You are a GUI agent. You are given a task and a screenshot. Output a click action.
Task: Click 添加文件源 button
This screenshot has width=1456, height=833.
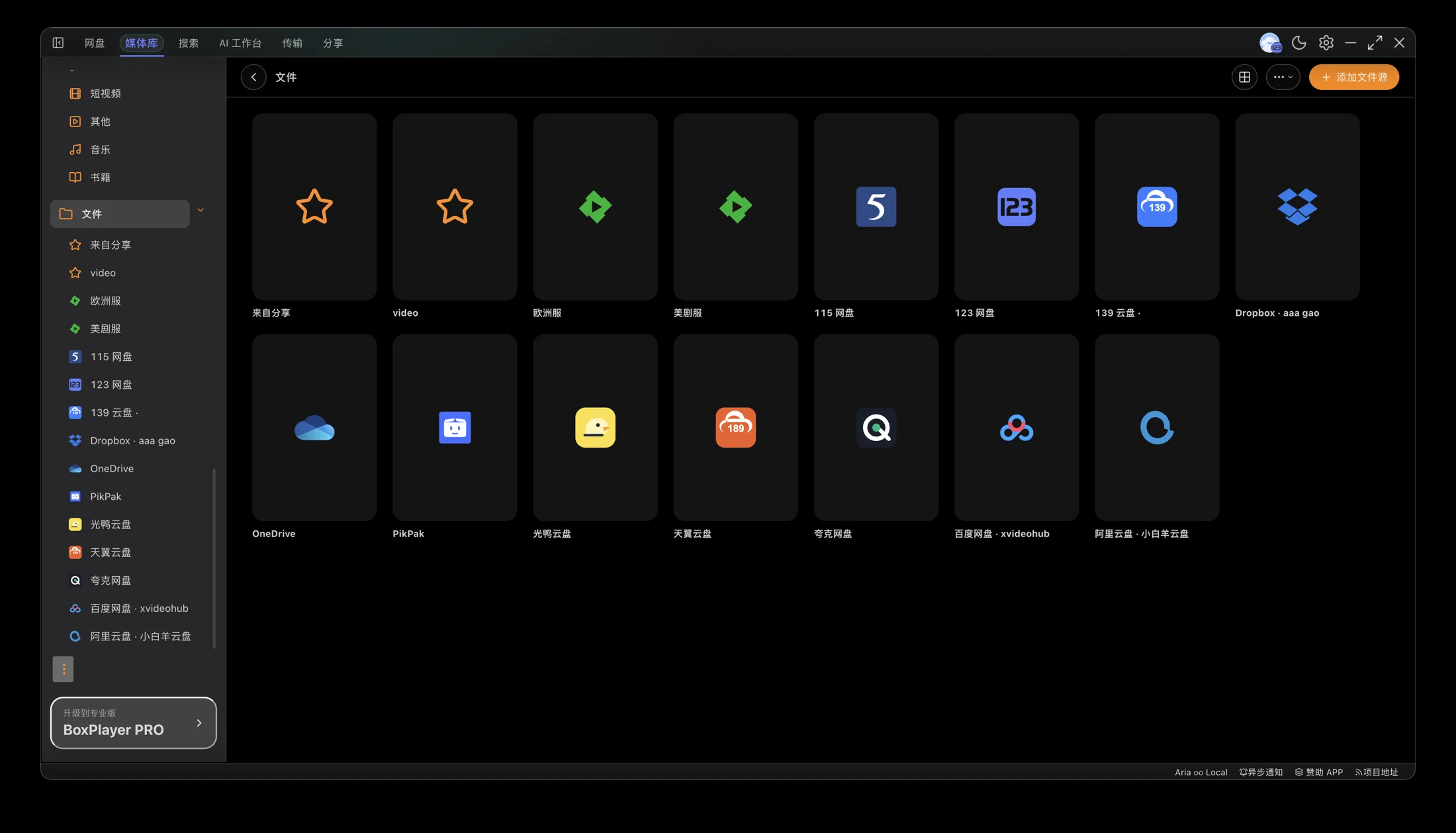click(x=1353, y=77)
